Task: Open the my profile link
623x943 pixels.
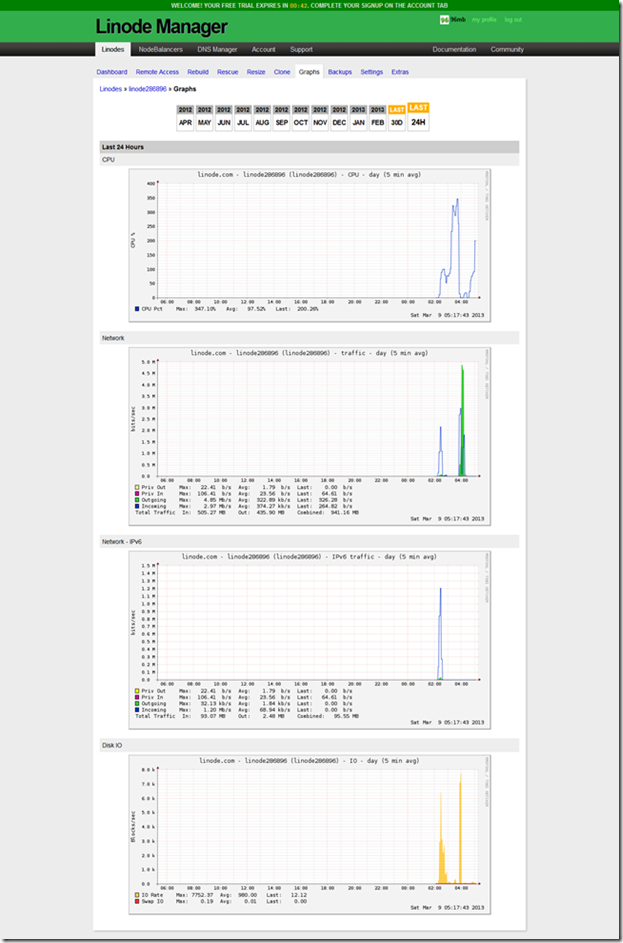Action: pyautogui.click(x=484, y=20)
